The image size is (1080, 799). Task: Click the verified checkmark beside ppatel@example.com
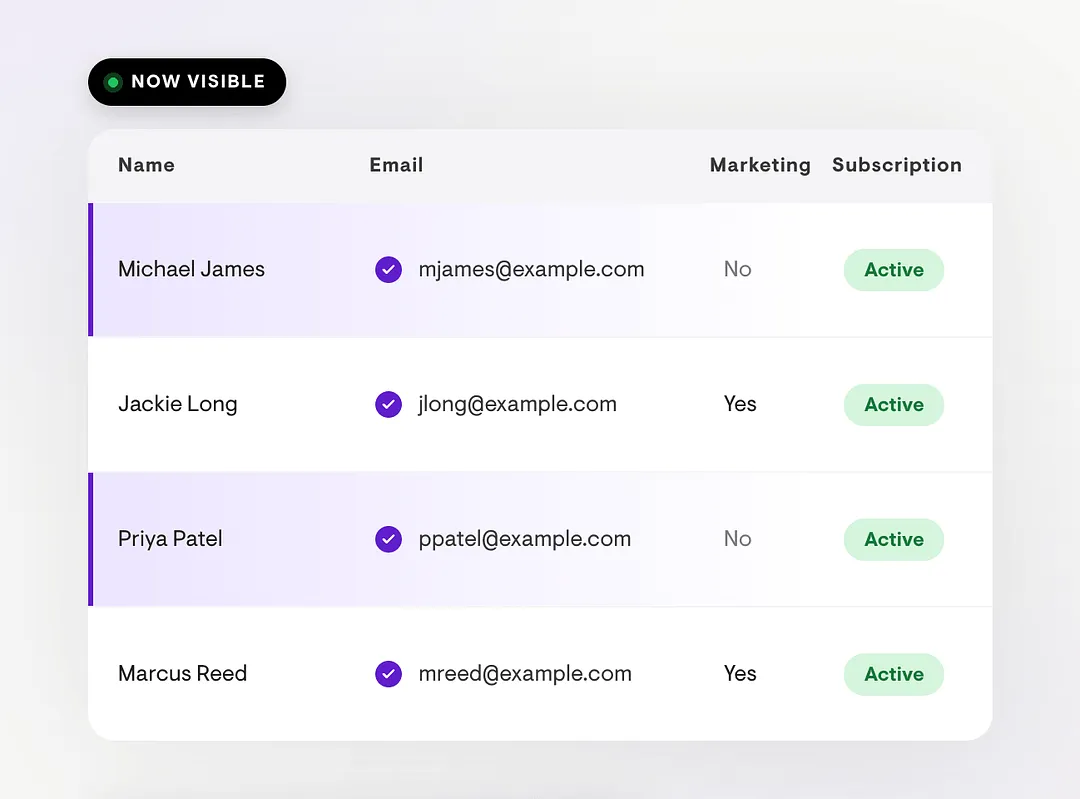tap(388, 539)
